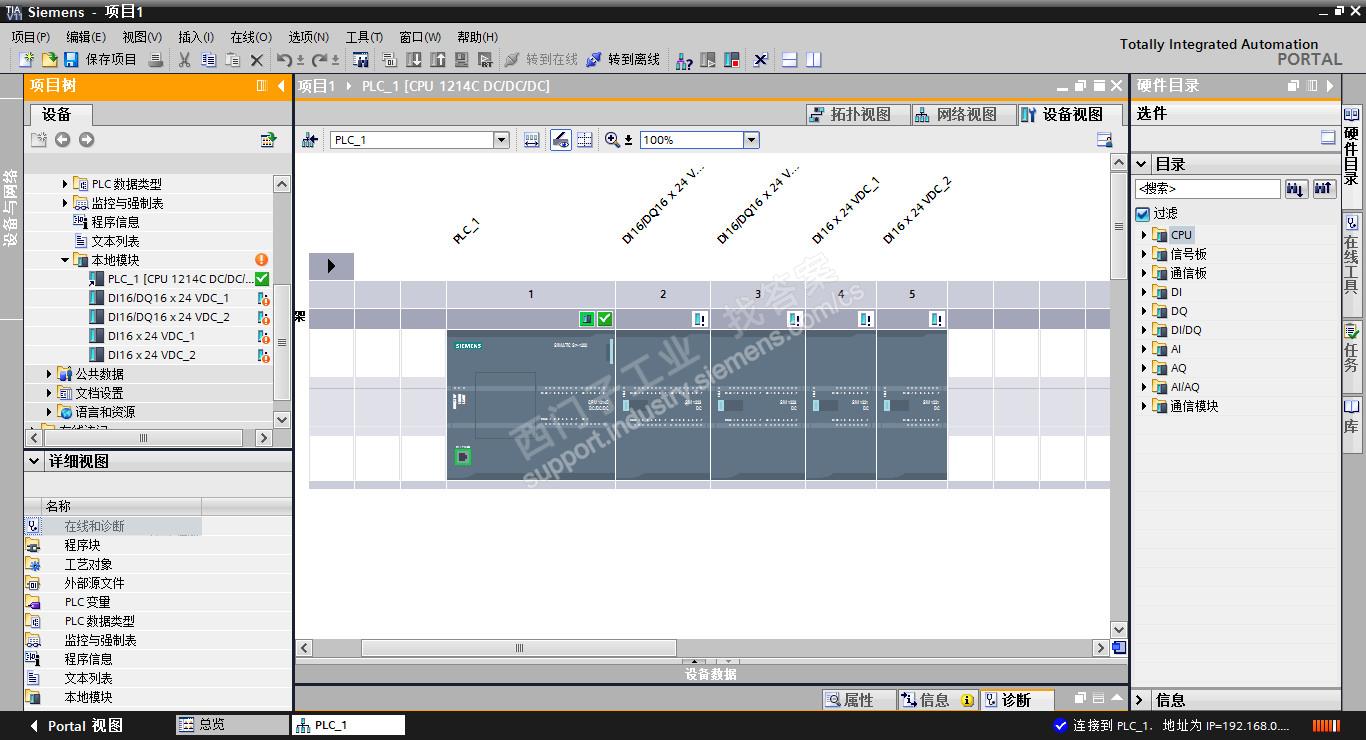The width and height of the screenshot is (1366, 740).
Task: Select the PLC_1 CPU module in rack
Action: coord(530,405)
